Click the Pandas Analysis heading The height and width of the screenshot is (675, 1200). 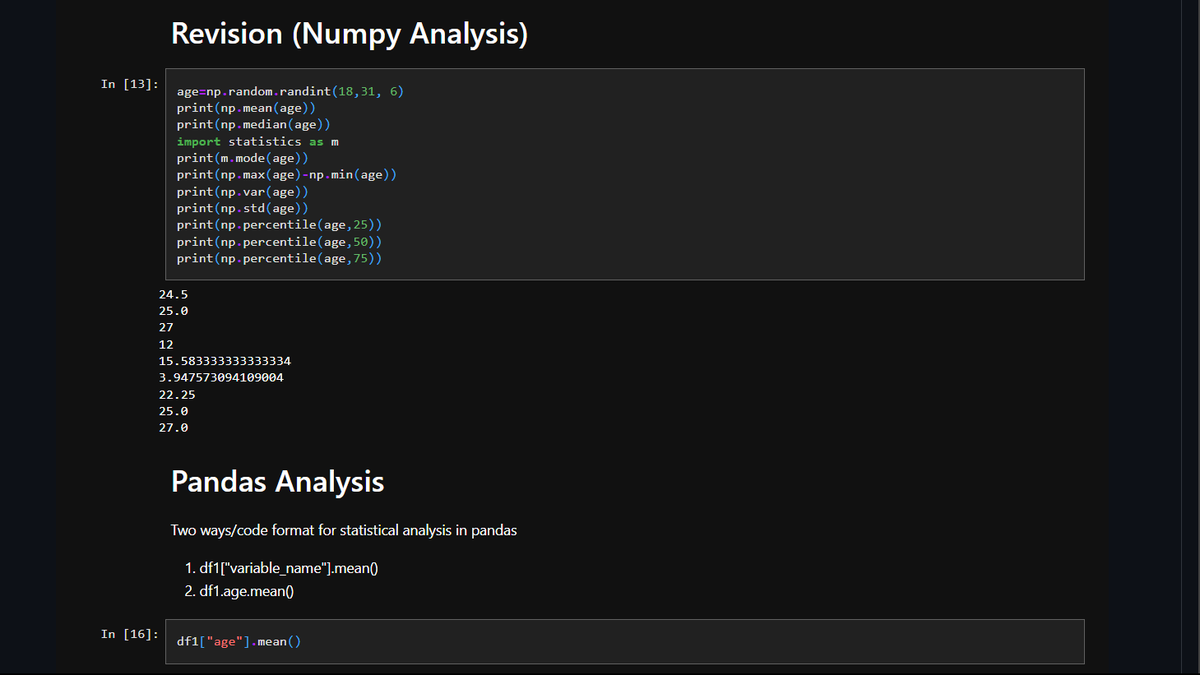[277, 482]
